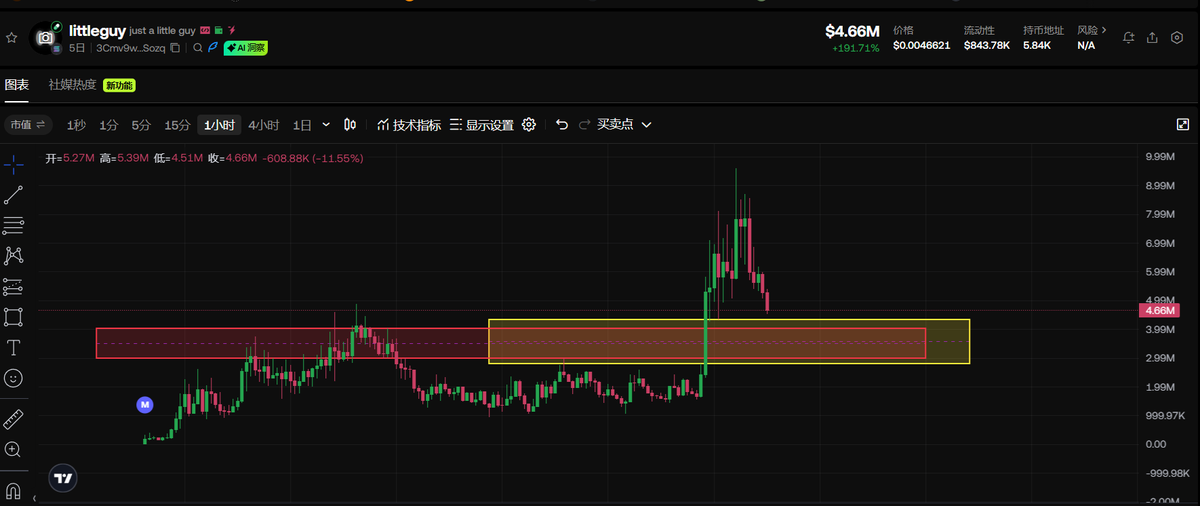Click the liquidity value $843.78K
Screen dimensions: 1200x506
click(986, 46)
